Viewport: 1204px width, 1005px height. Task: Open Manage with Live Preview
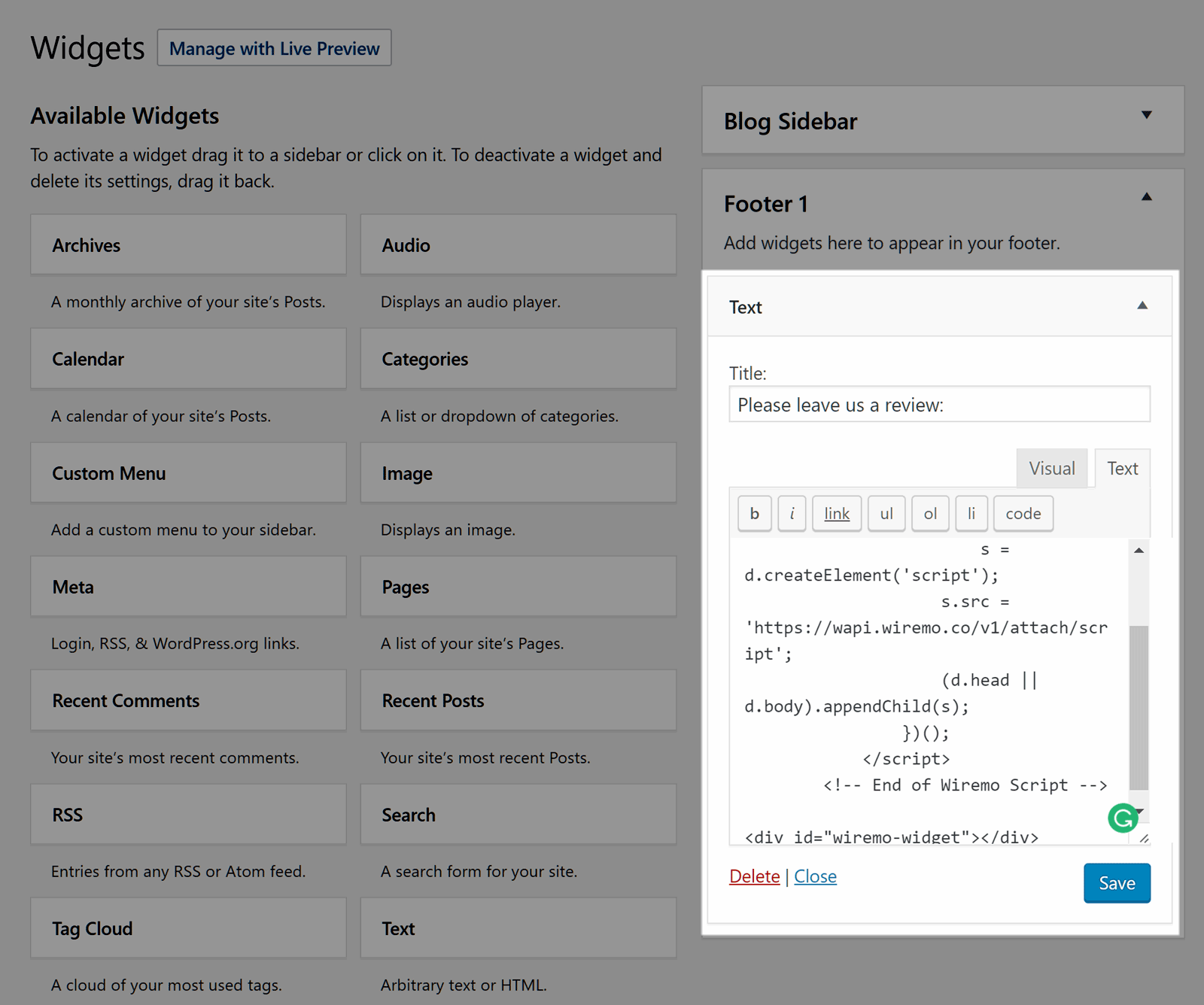(x=274, y=48)
